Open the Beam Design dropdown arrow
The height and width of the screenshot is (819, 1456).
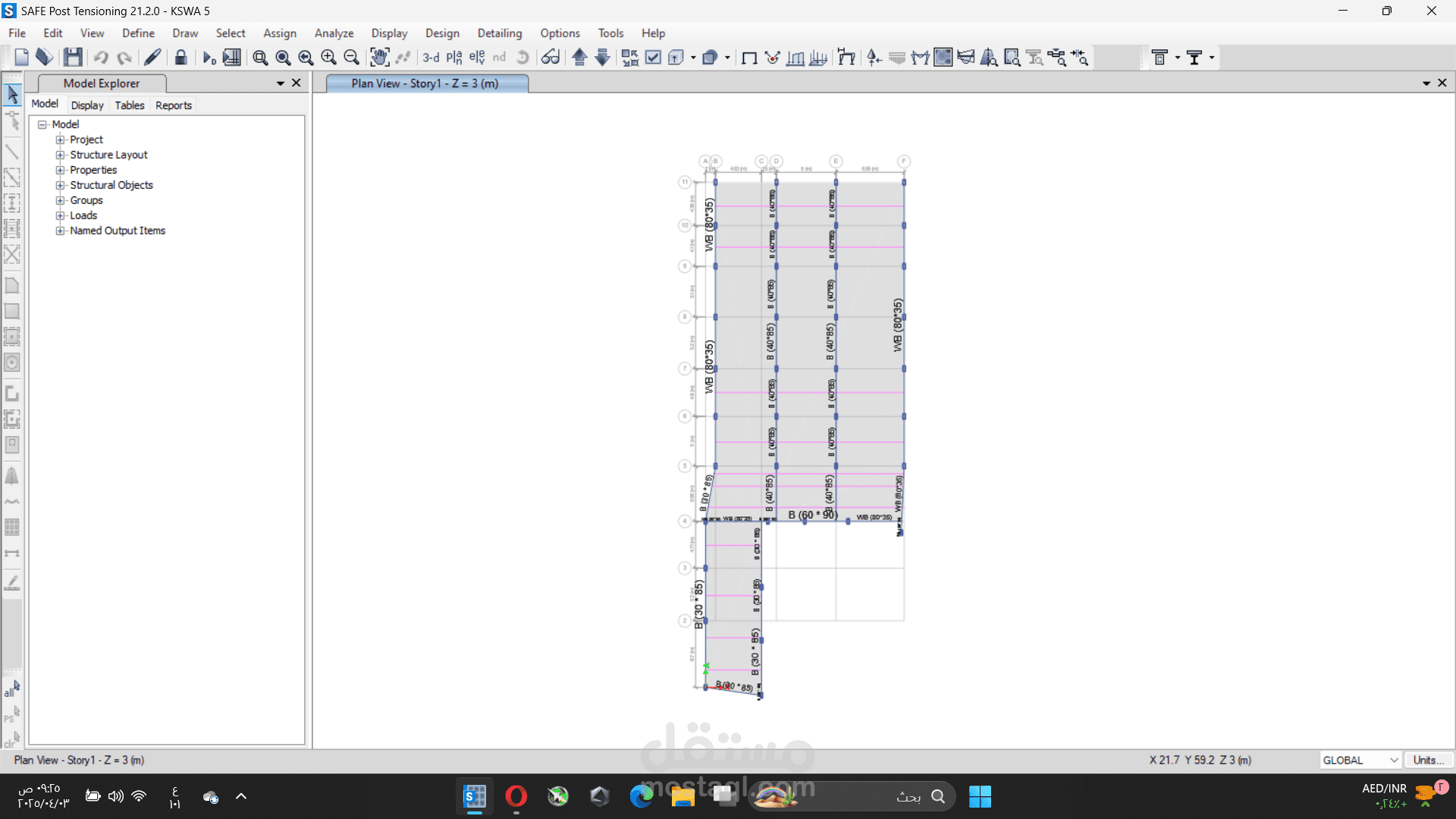pyautogui.click(x=1212, y=58)
